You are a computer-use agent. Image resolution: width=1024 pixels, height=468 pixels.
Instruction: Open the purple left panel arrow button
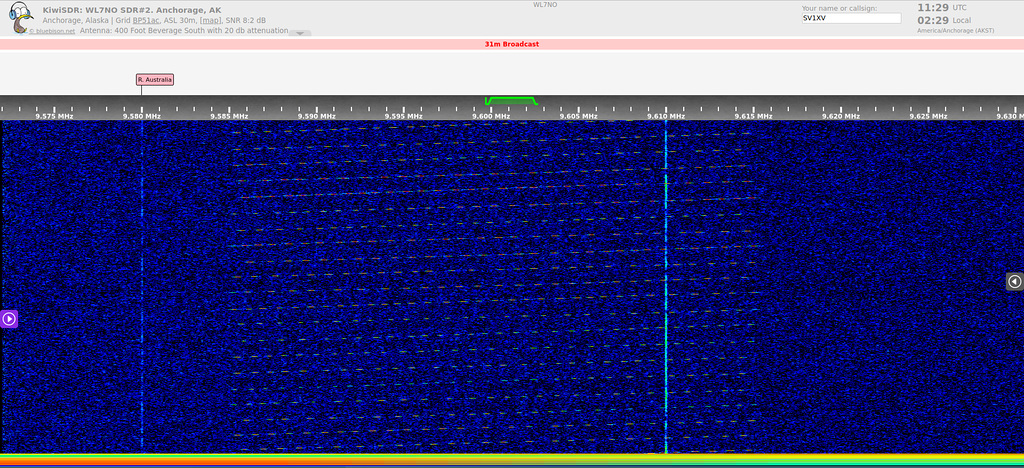pyautogui.click(x=9, y=319)
